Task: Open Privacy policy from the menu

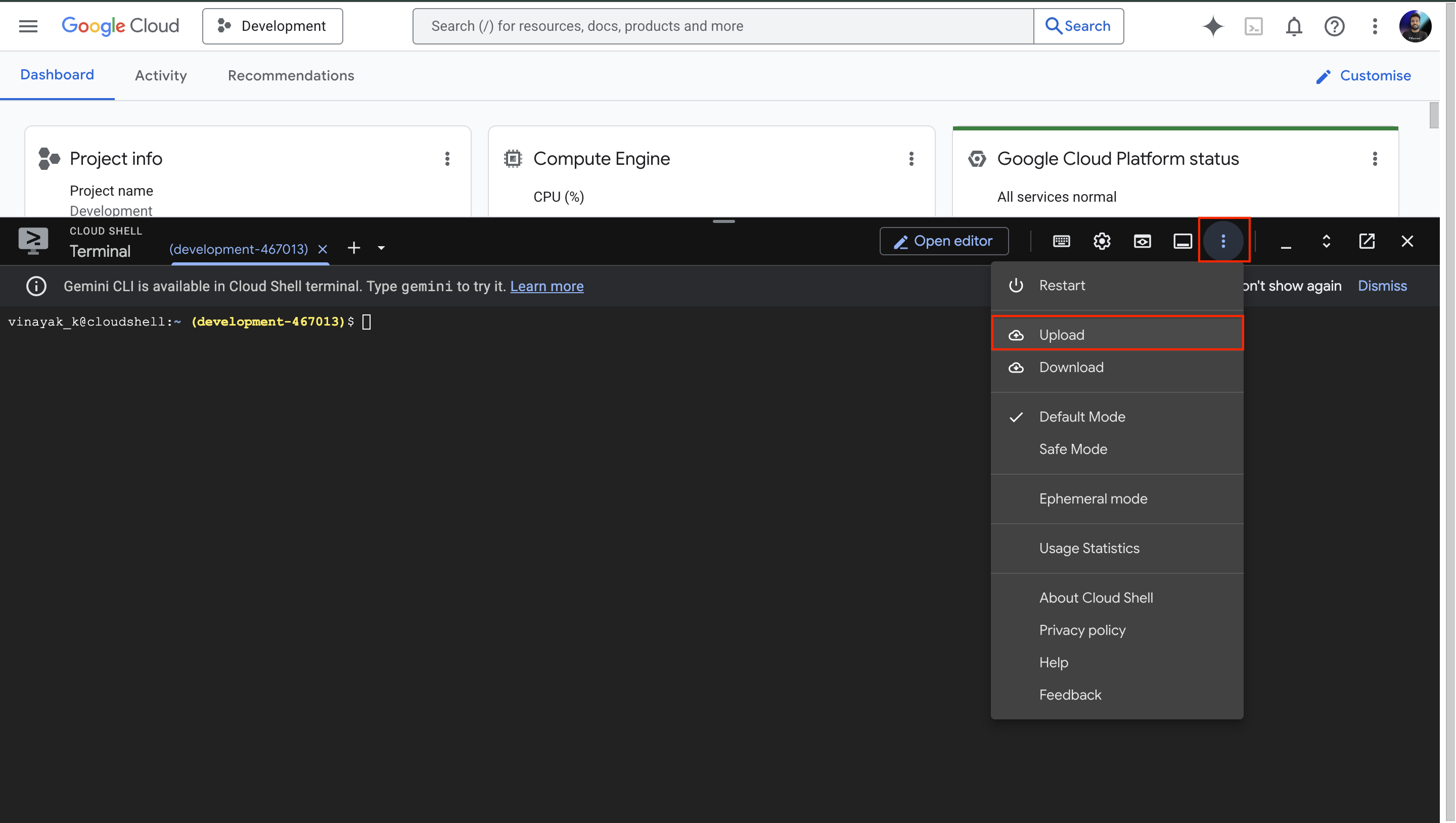Action: tap(1117, 630)
